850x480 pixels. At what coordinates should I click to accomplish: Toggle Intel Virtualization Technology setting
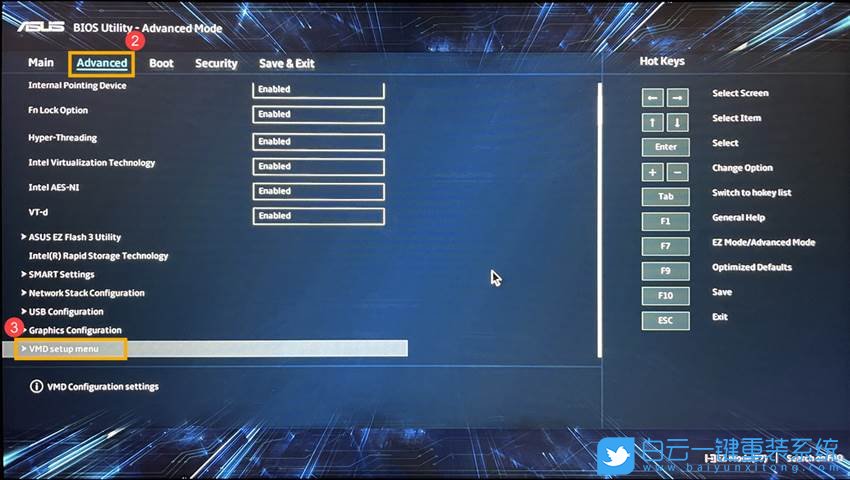[x=318, y=166]
